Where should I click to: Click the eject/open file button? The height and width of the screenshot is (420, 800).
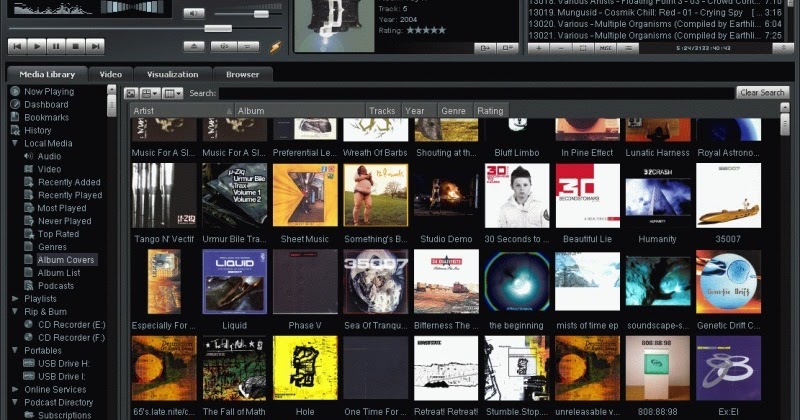pos(194,46)
